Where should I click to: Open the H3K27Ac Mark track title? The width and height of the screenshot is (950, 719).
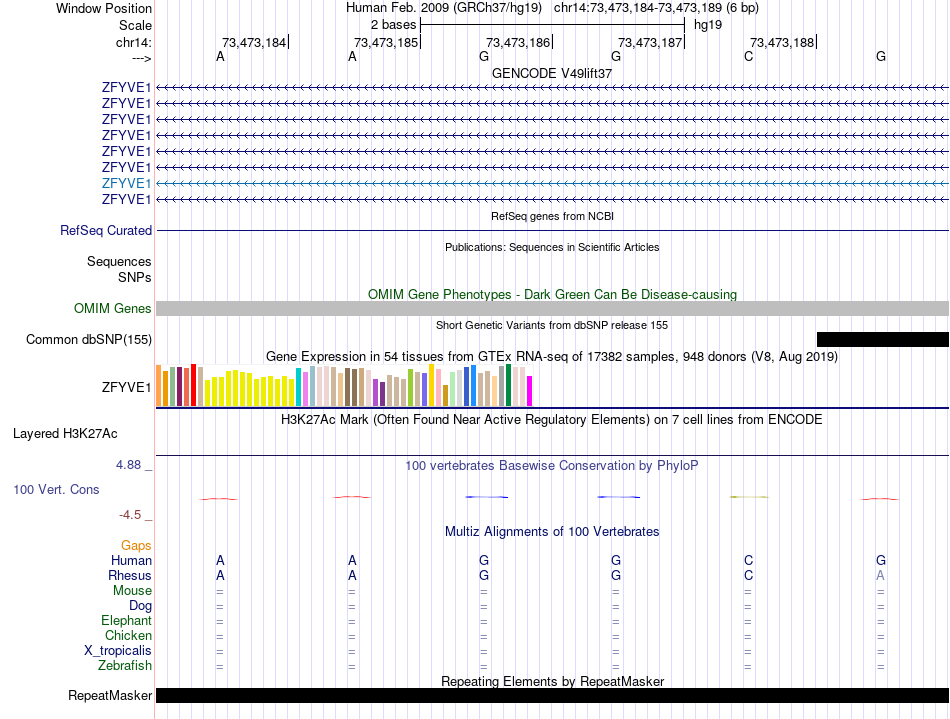coord(552,420)
